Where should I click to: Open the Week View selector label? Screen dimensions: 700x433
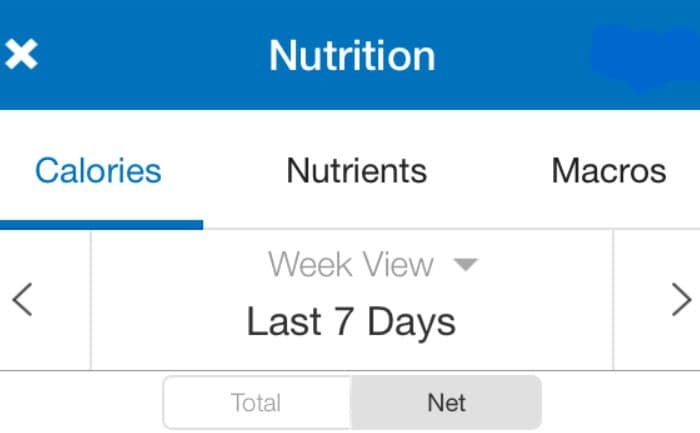pyautogui.click(x=350, y=264)
